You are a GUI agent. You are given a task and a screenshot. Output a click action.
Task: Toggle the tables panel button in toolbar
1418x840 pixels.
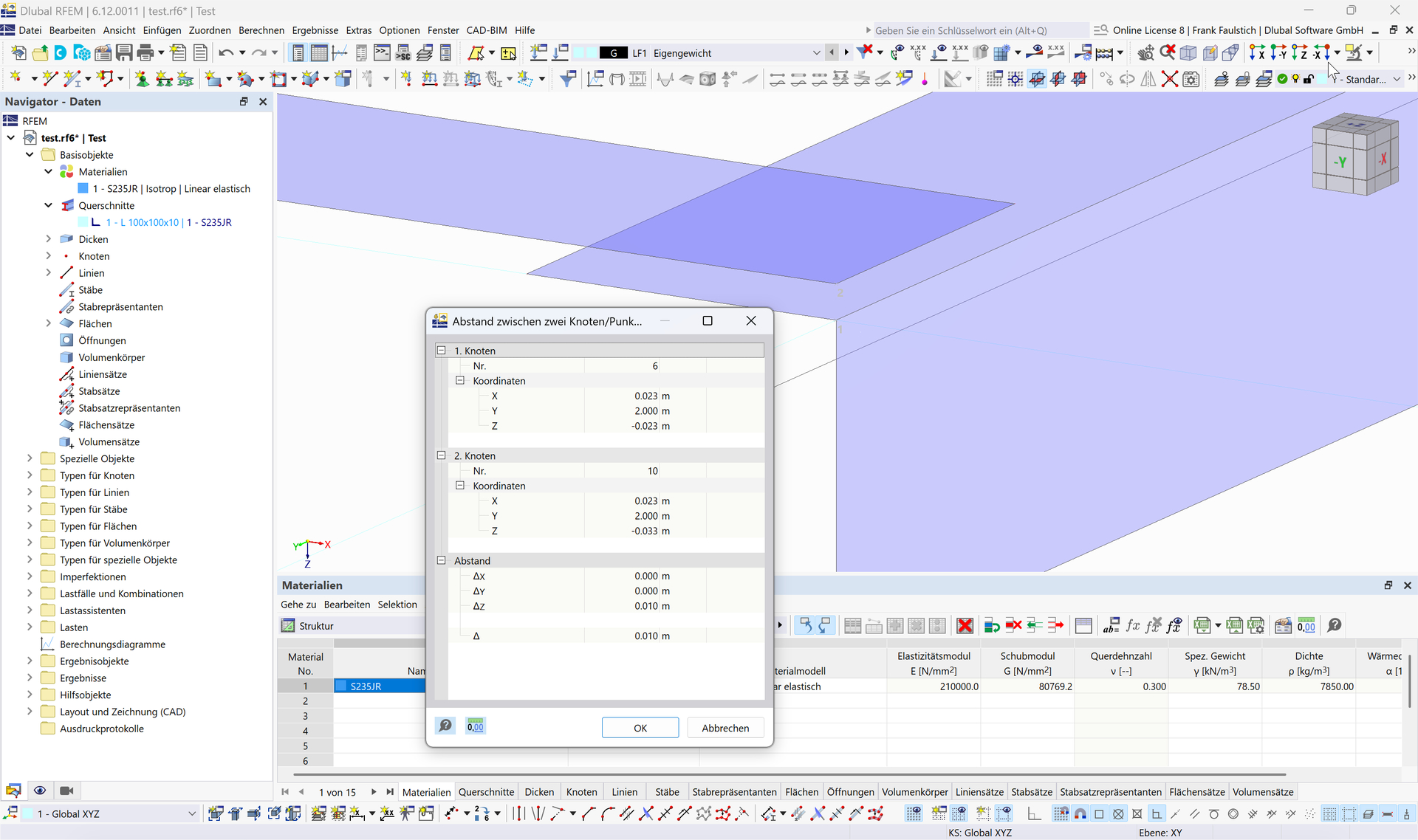(319, 53)
